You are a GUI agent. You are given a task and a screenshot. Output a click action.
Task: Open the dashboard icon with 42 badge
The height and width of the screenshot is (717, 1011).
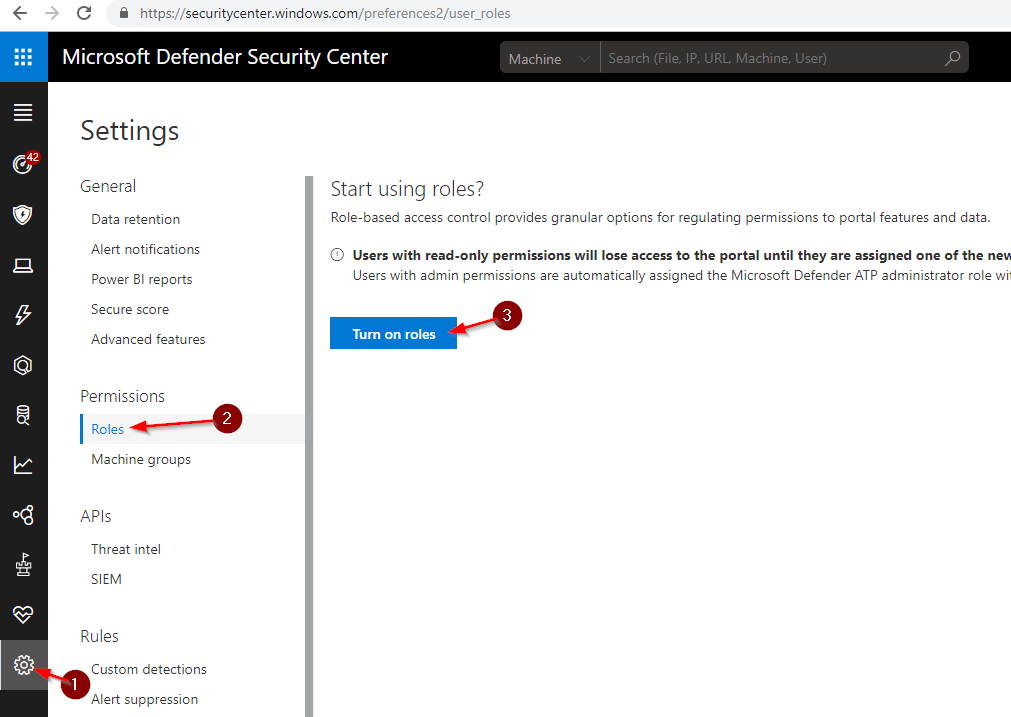(x=24, y=163)
